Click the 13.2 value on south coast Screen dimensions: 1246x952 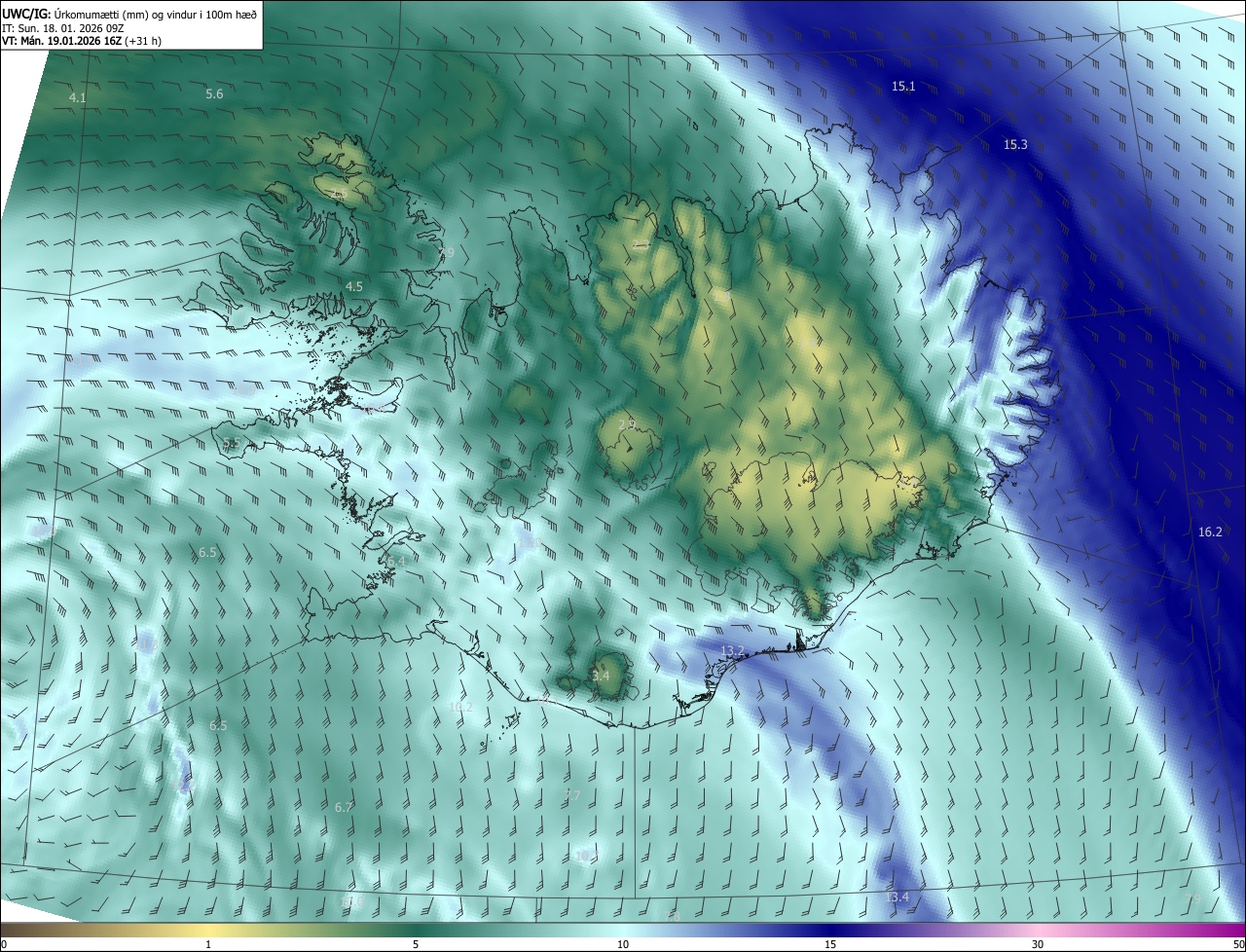tap(732, 650)
